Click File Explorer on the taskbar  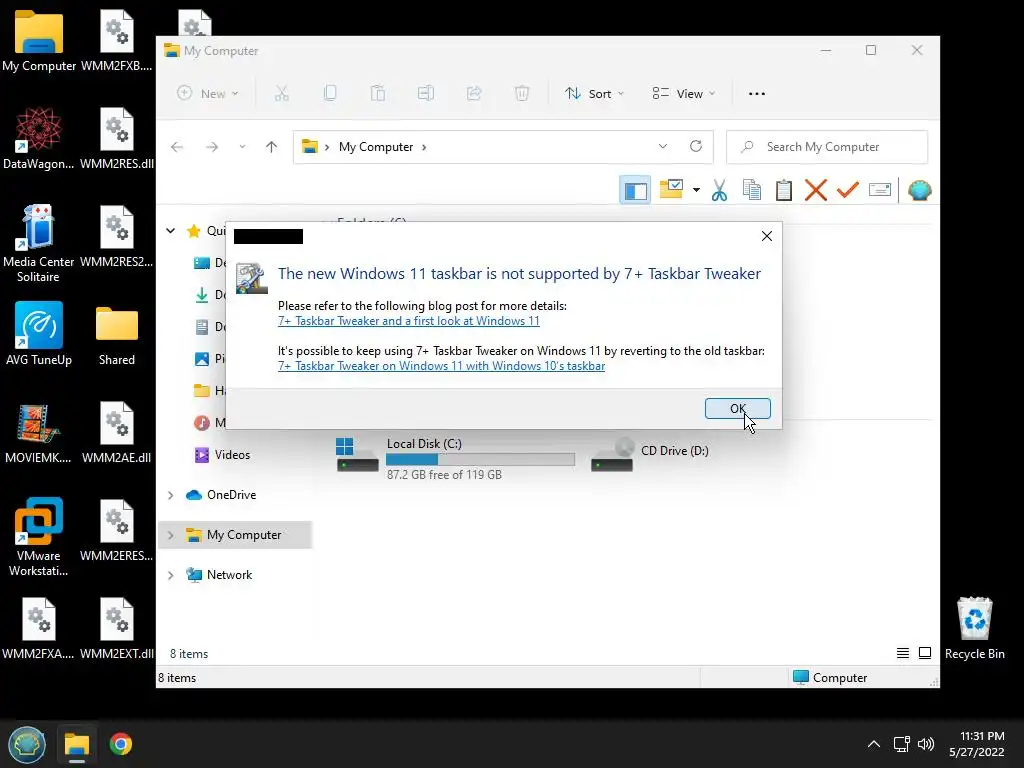[76, 744]
